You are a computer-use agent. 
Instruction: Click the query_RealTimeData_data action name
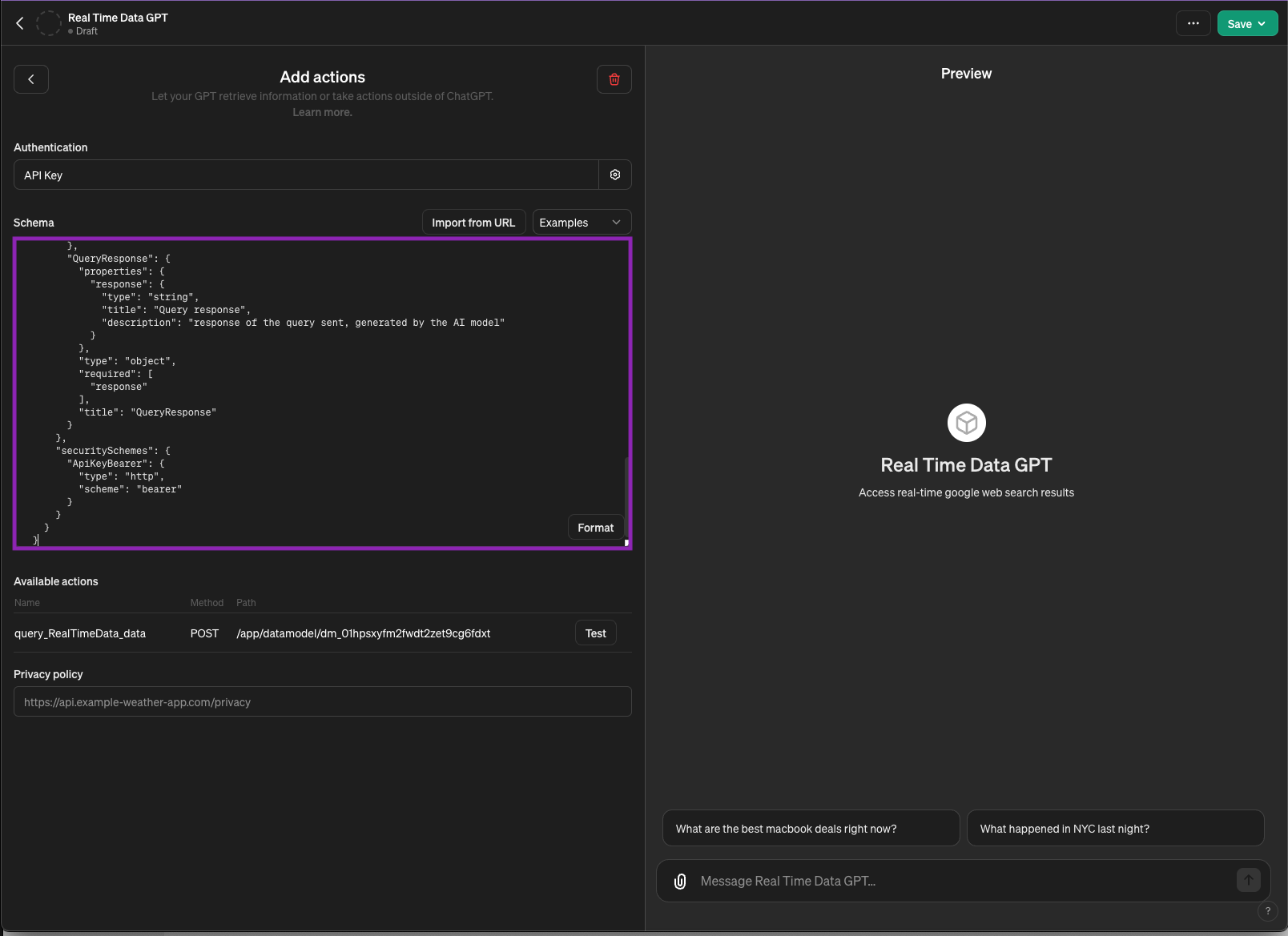click(x=80, y=633)
